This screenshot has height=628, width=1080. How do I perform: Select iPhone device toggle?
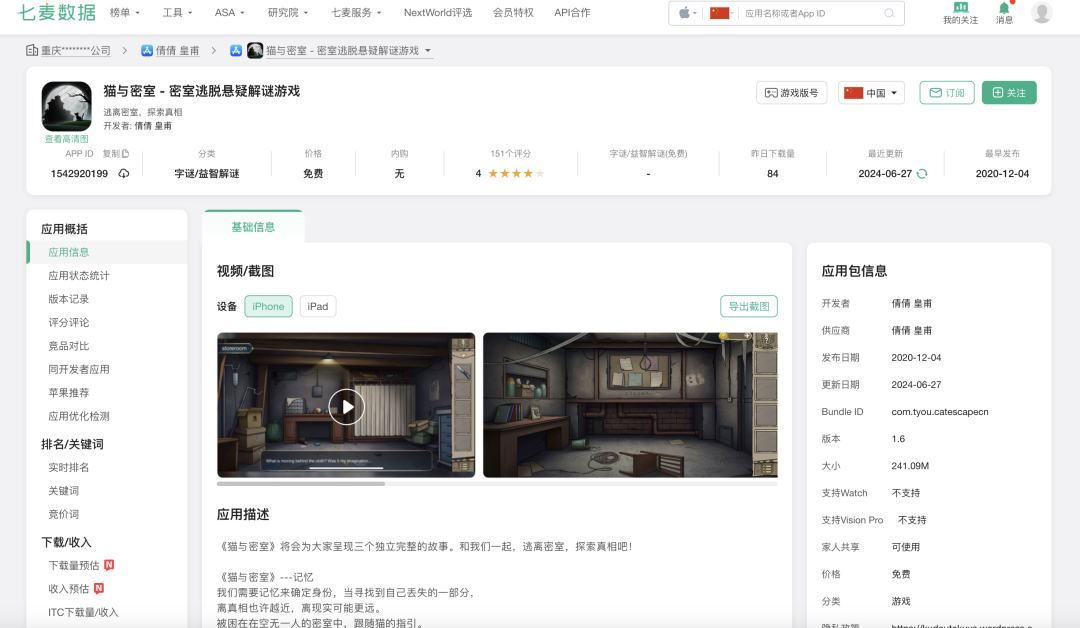(268, 306)
